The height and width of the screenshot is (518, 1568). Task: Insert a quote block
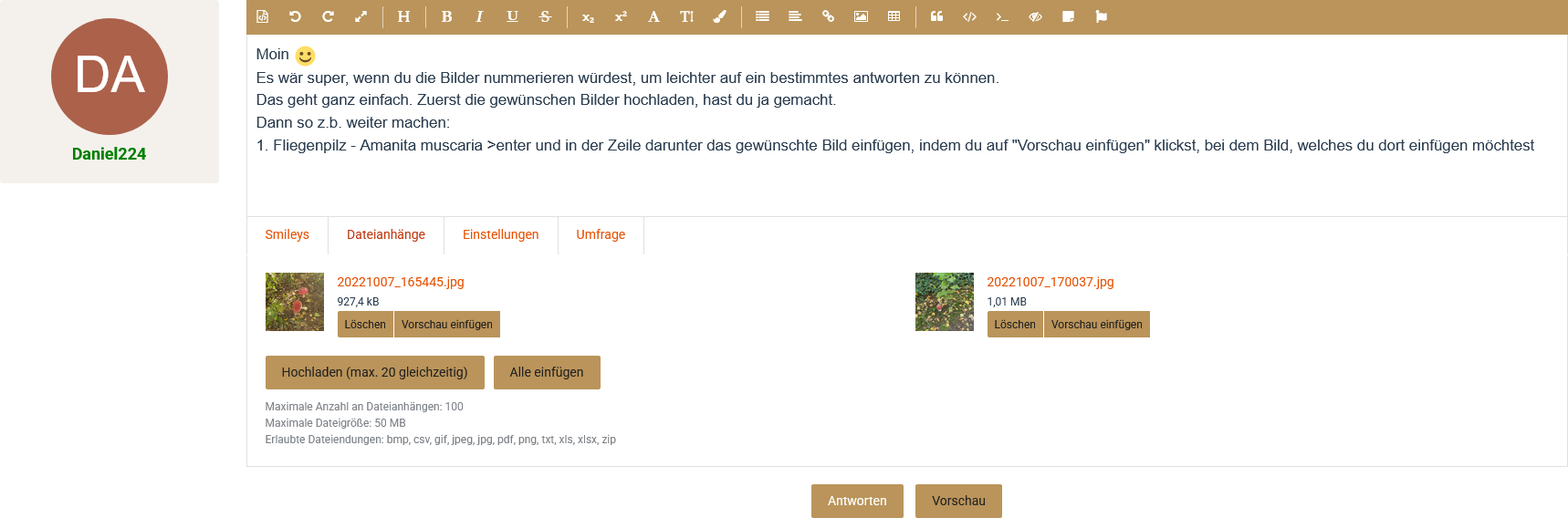(936, 16)
